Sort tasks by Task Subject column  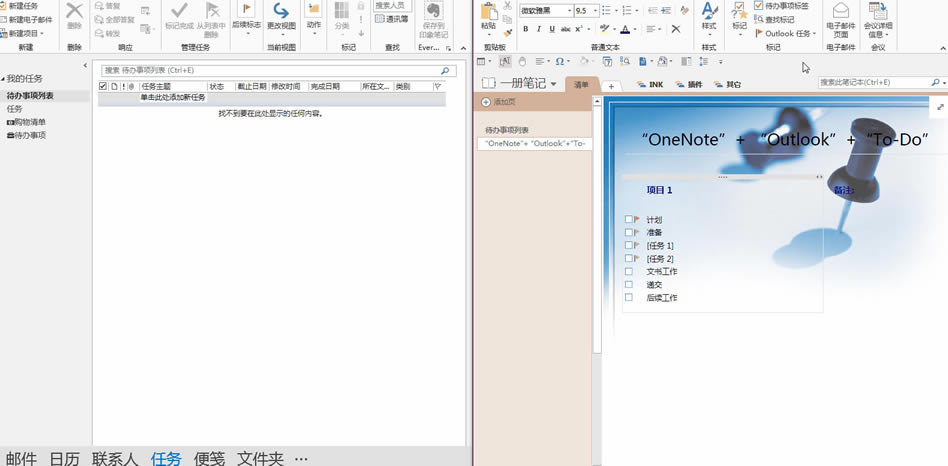tap(174, 86)
